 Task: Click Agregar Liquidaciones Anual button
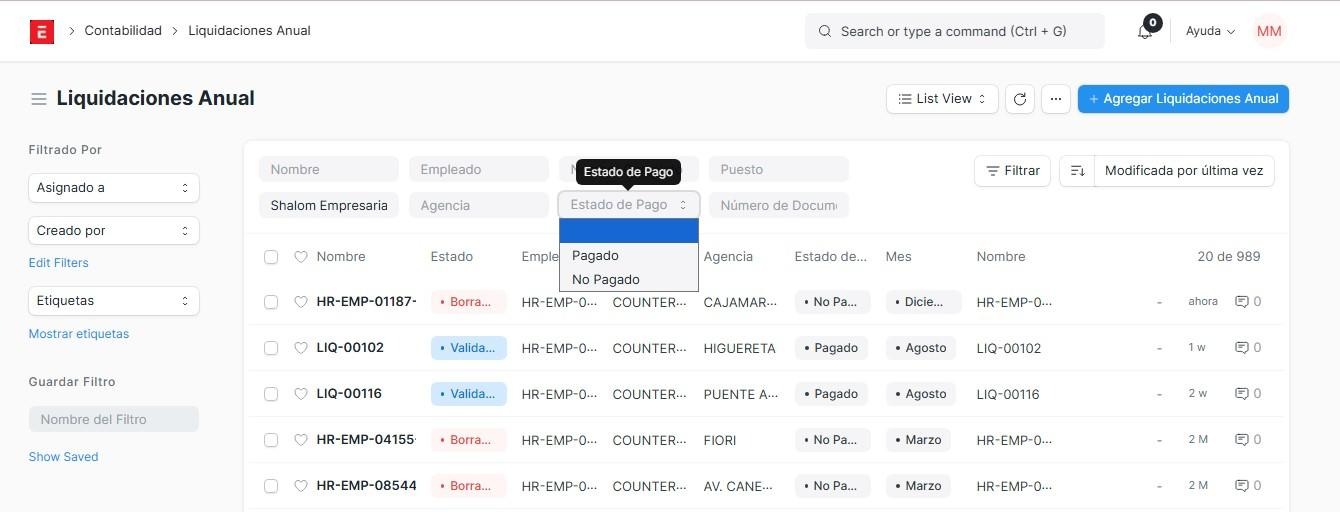point(1183,99)
